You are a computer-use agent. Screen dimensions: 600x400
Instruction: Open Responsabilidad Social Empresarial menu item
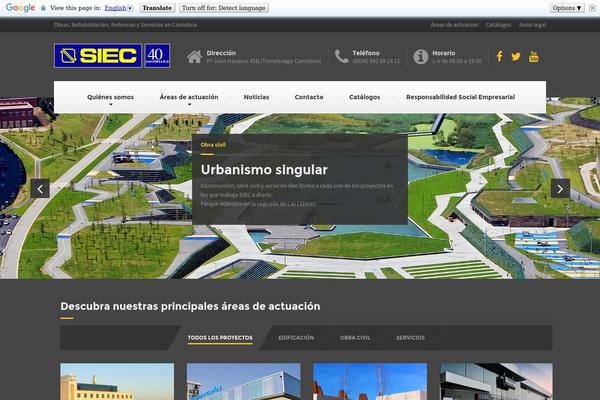pyautogui.click(x=460, y=97)
